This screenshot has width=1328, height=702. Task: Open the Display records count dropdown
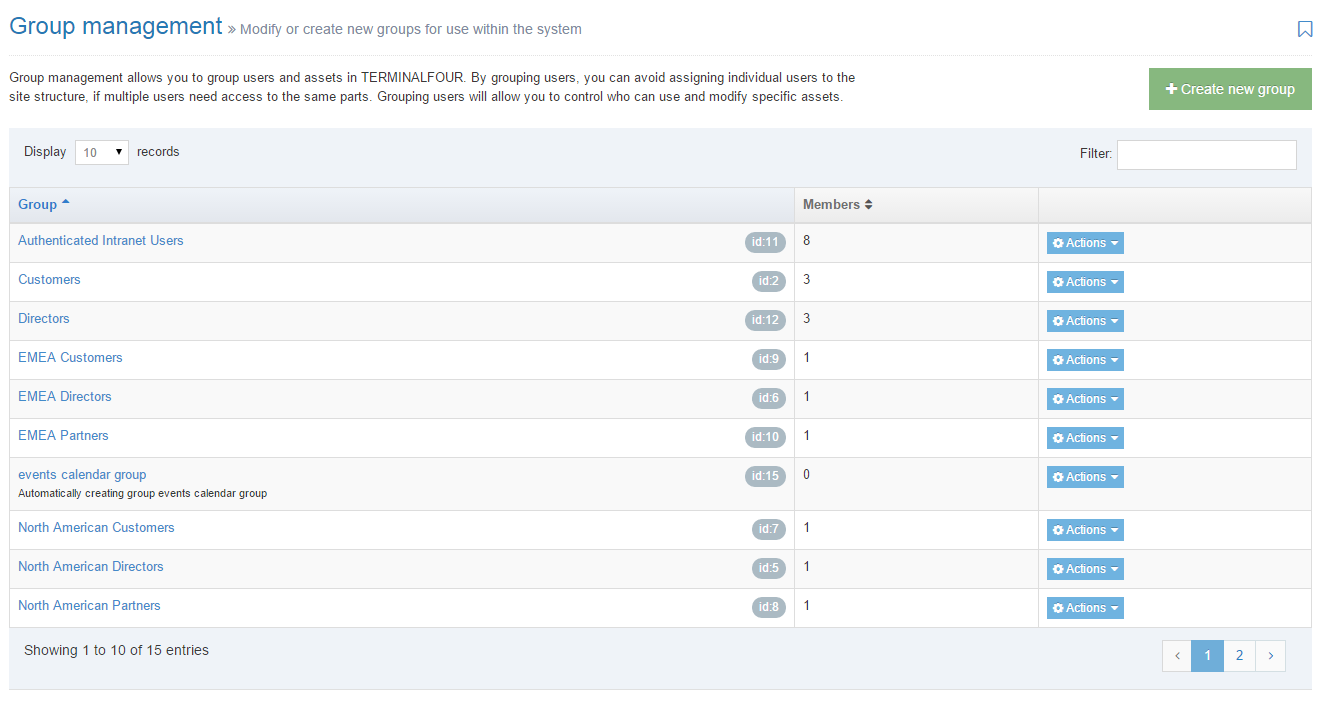pos(102,152)
